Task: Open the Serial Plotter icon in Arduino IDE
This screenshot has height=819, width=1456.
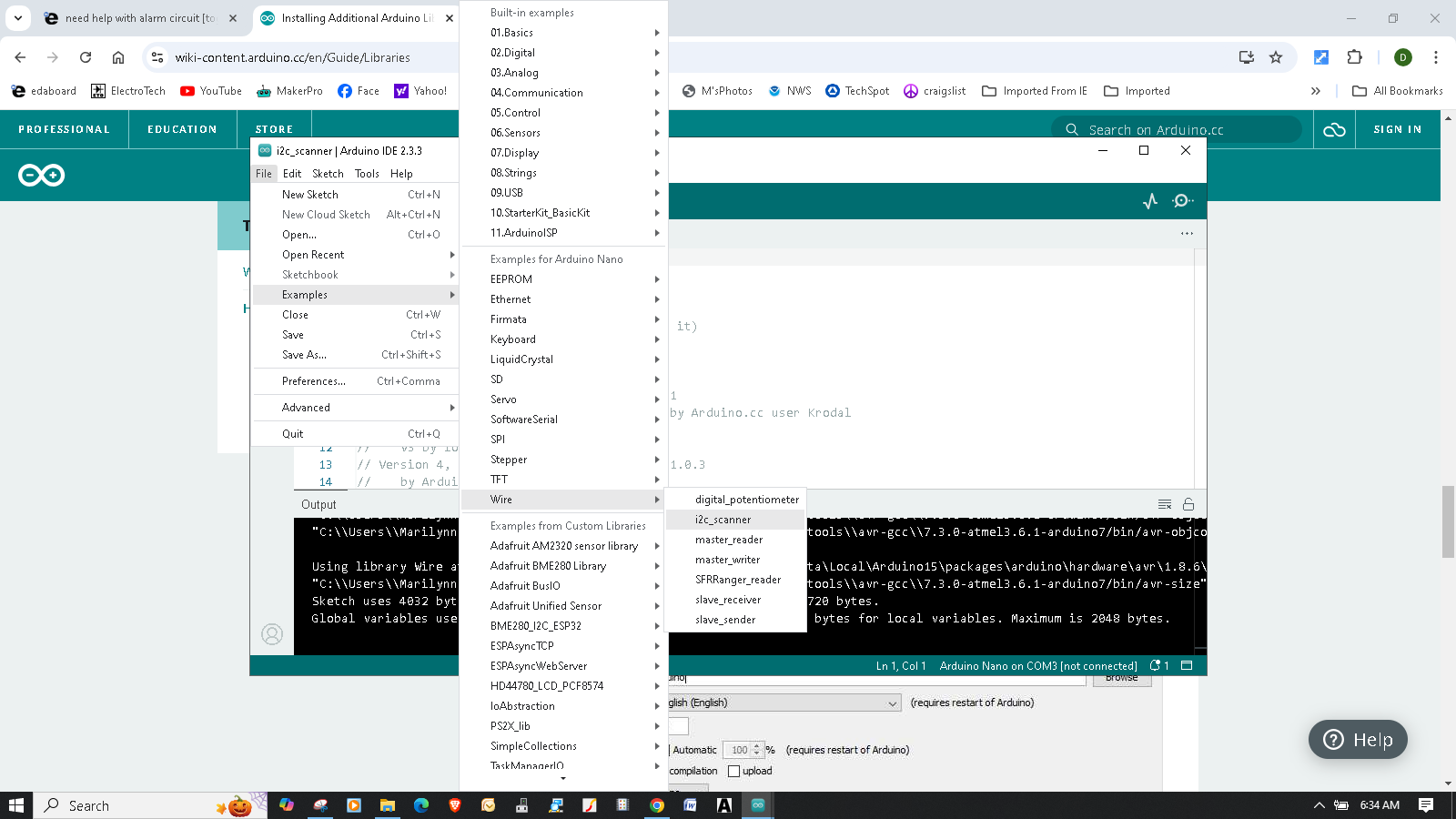Action: (1150, 201)
